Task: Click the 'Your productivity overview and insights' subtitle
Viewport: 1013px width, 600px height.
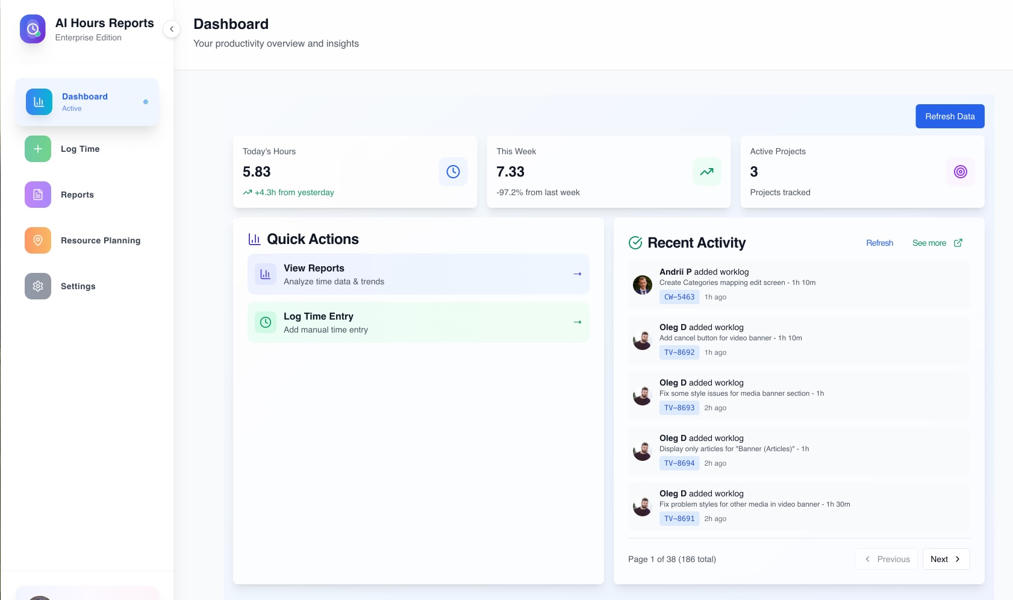Action: click(x=276, y=43)
